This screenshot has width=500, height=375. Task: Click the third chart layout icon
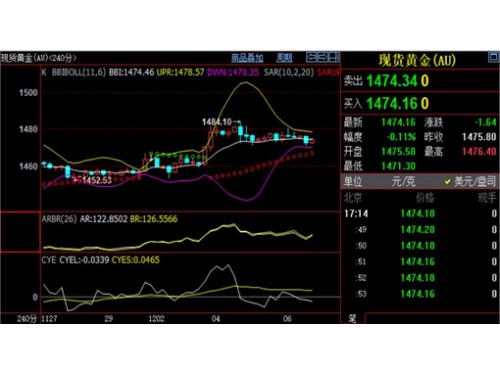(334, 57)
